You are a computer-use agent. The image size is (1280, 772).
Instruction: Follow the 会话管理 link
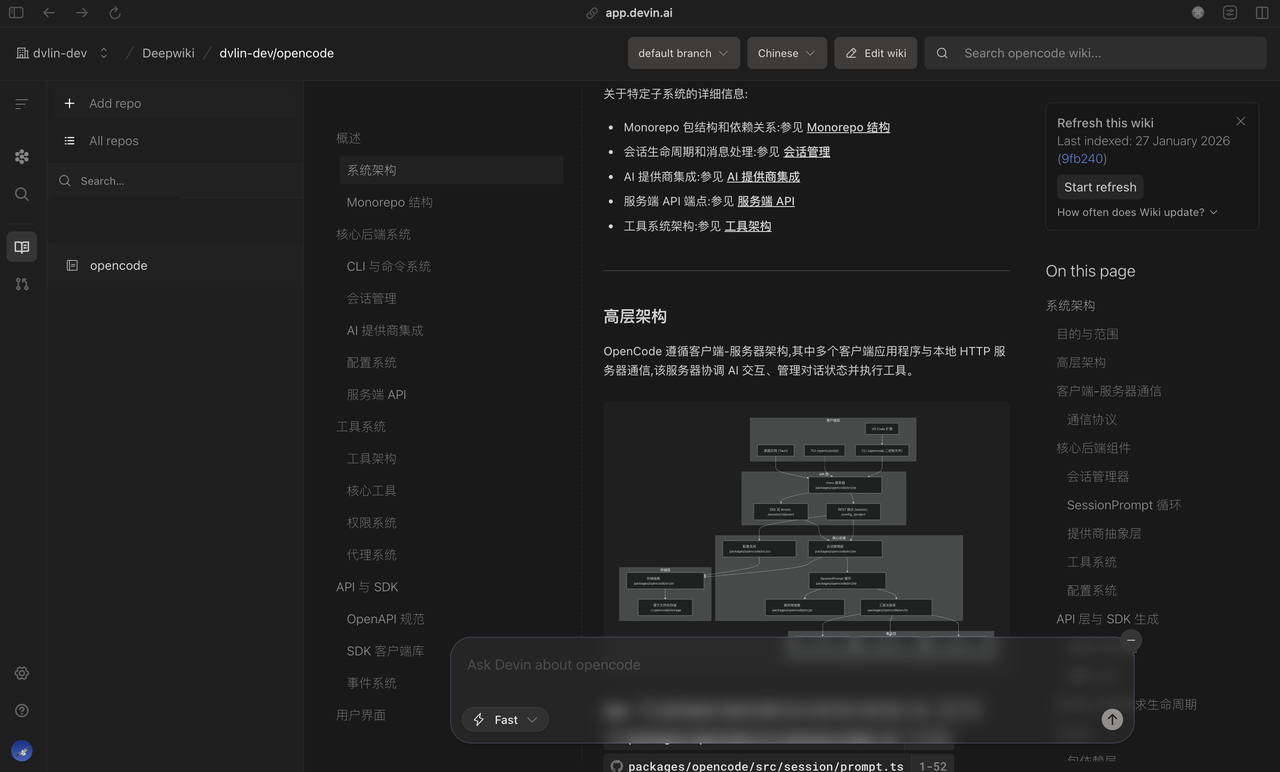click(806, 152)
